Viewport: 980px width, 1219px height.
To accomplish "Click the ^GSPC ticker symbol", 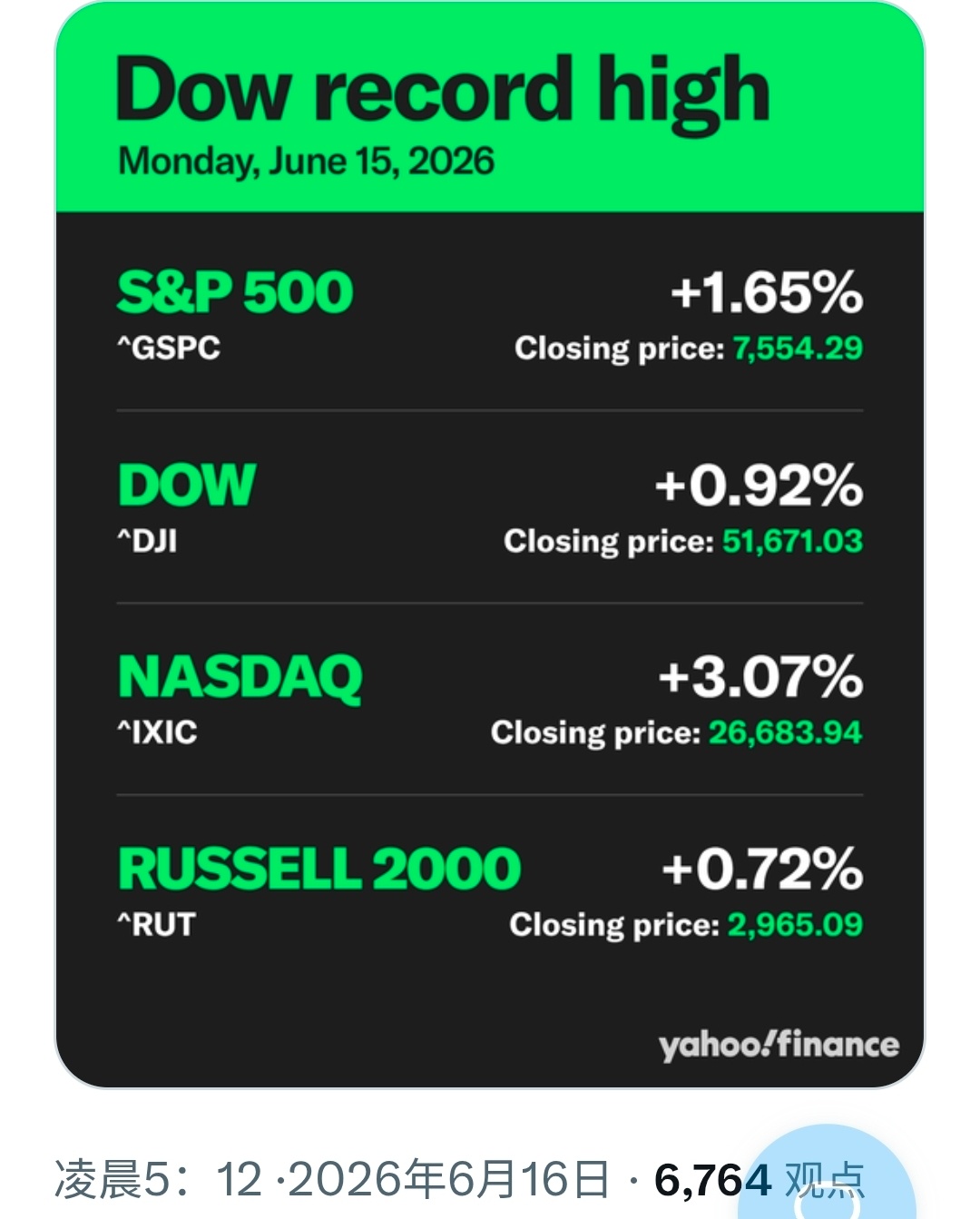I will click(x=169, y=348).
